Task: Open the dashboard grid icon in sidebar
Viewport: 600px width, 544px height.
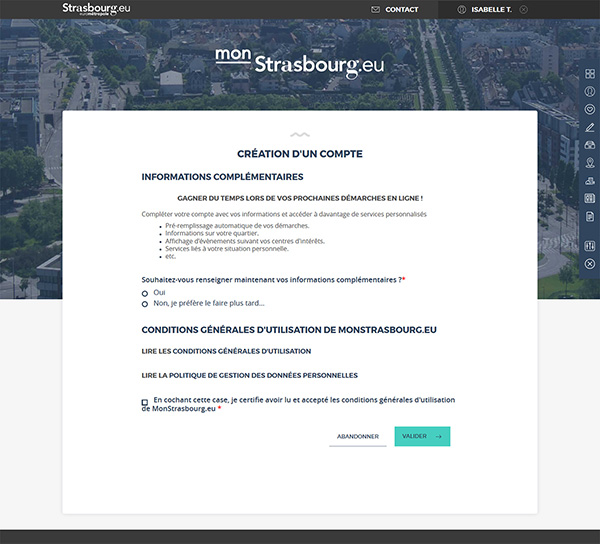Action: 590,74
